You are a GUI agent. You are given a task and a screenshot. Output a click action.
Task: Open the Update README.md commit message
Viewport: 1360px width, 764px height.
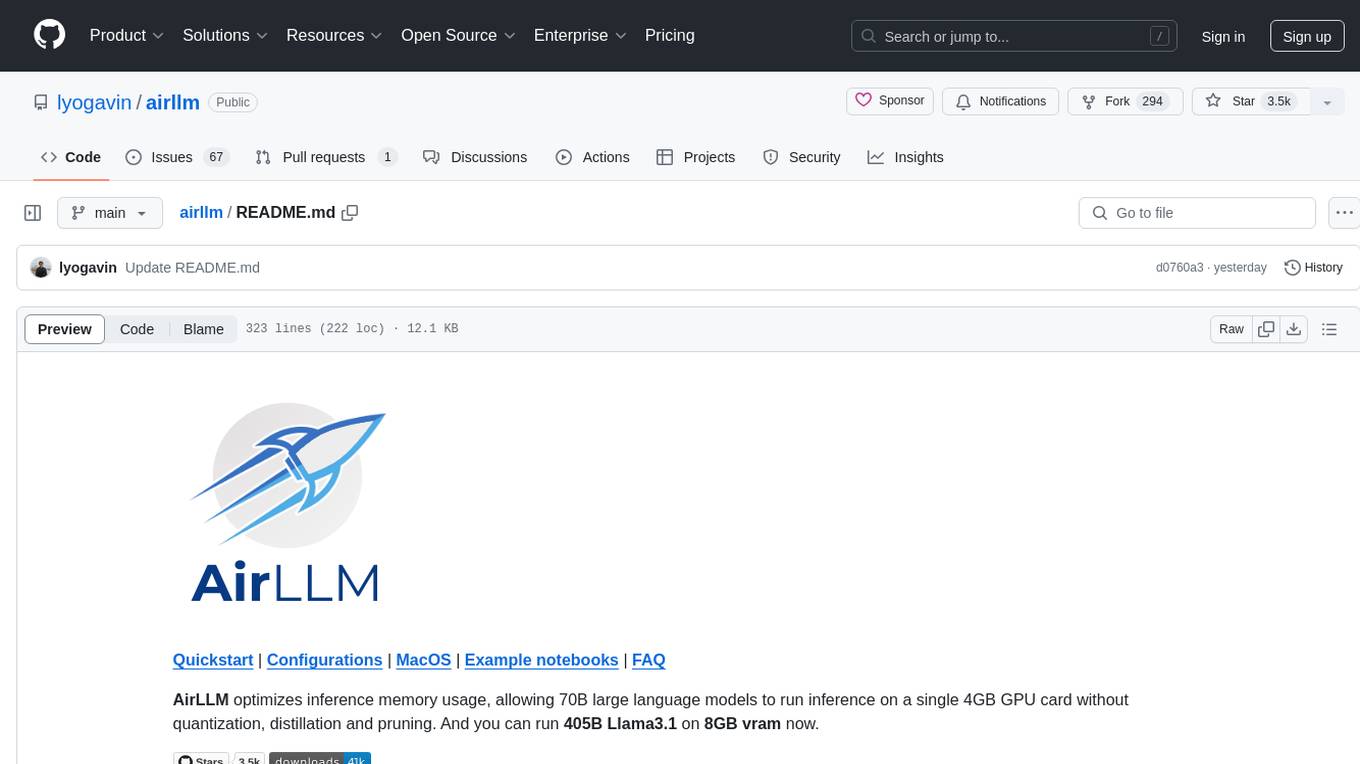tap(192, 268)
